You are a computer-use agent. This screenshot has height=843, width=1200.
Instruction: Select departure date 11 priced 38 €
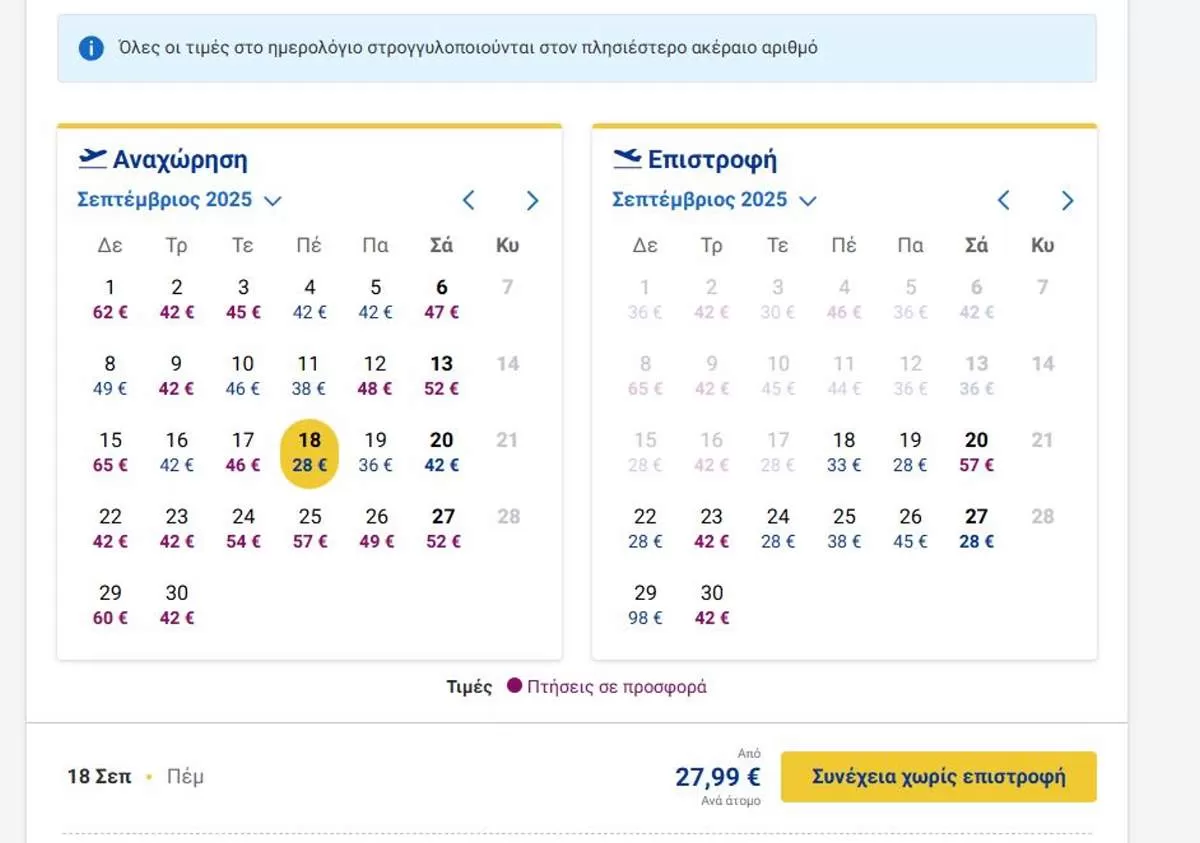coord(309,375)
